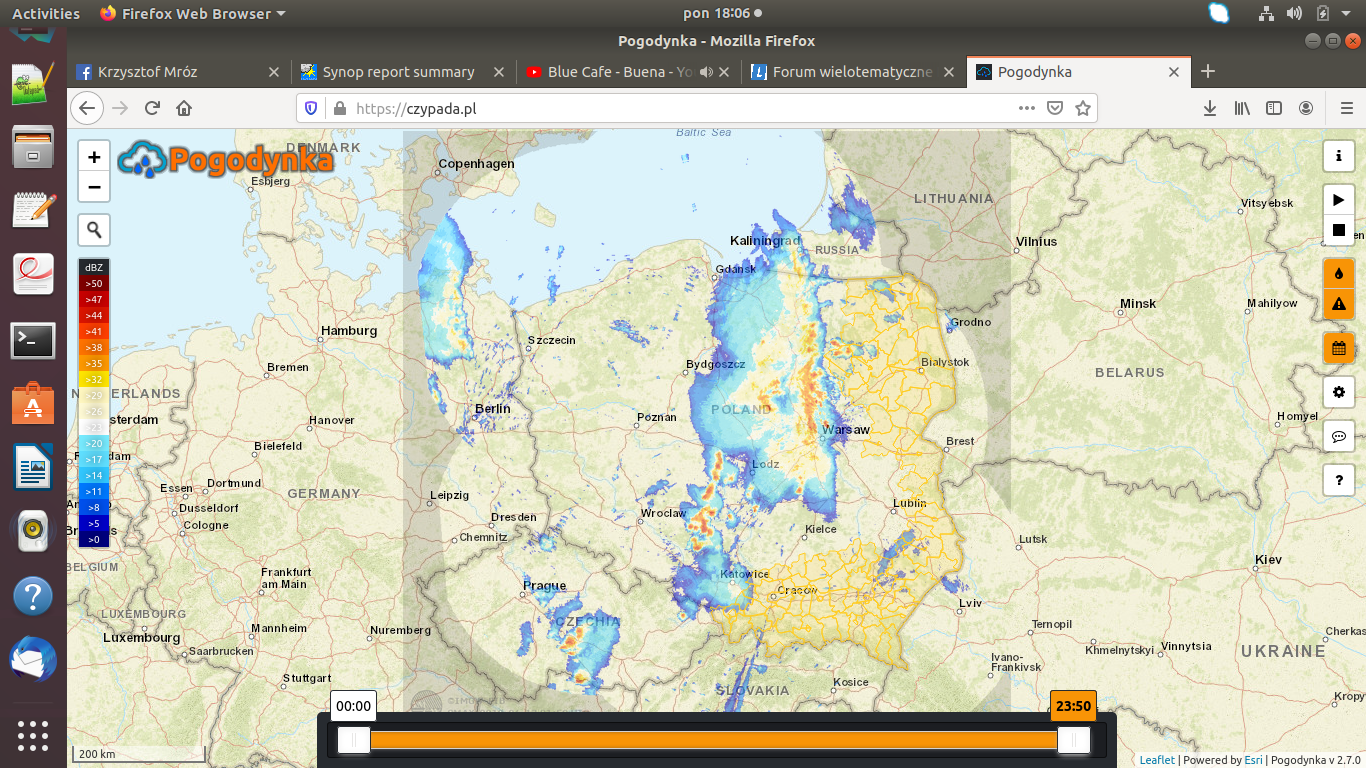Screen dimensions: 1366x768
Task: Toggle the orange calendar button
Action: pos(1338,348)
